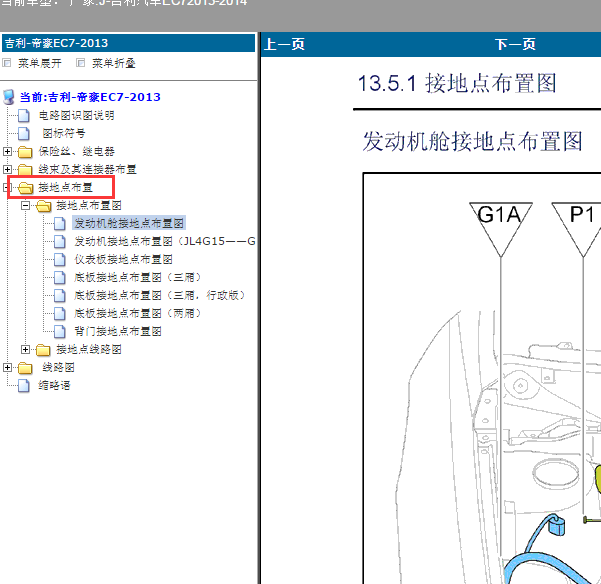Tick the 菜单折叠 checkbox

(80, 63)
